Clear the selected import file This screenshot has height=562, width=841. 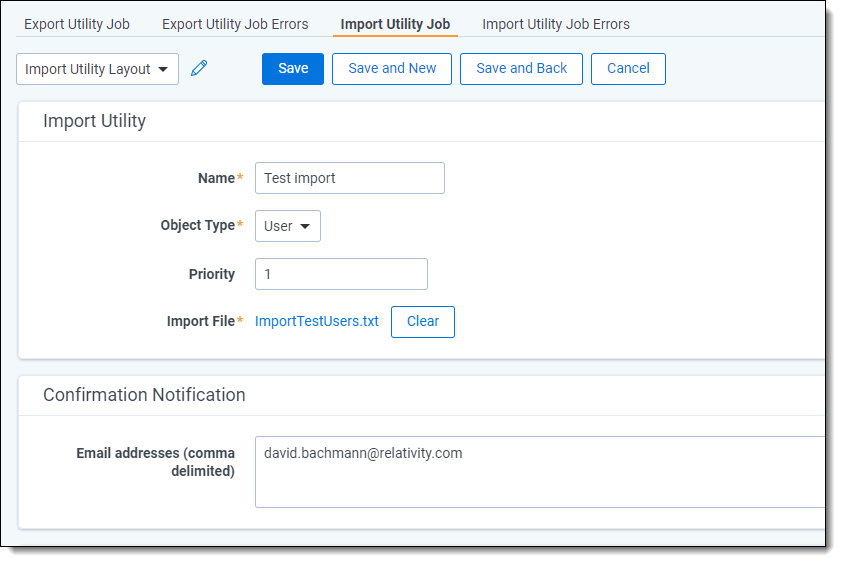[423, 322]
